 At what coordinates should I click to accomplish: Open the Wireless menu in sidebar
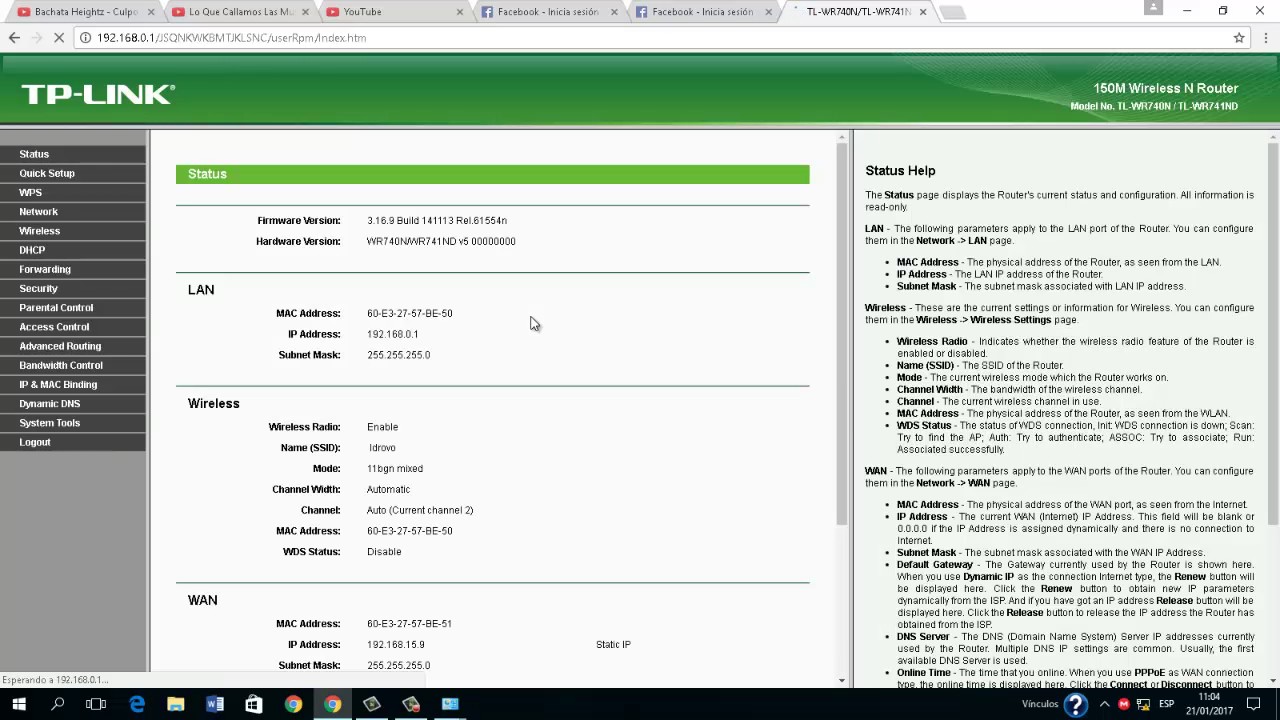click(40, 231)
